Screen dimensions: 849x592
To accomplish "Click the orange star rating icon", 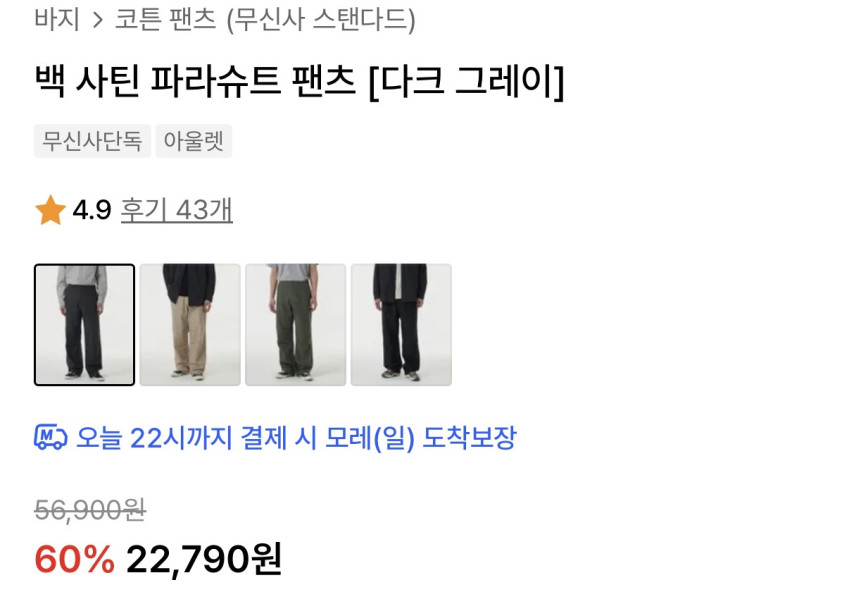I will pos(50,210).
